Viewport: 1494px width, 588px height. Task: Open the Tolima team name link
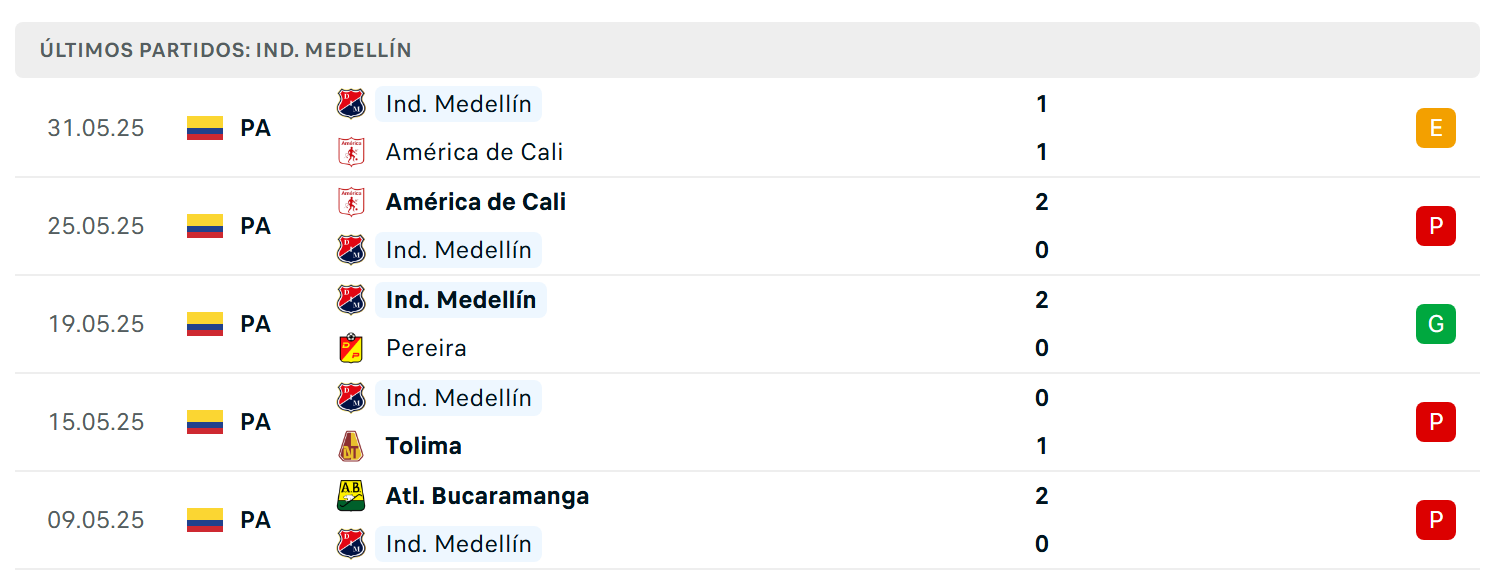coord(424,446)
